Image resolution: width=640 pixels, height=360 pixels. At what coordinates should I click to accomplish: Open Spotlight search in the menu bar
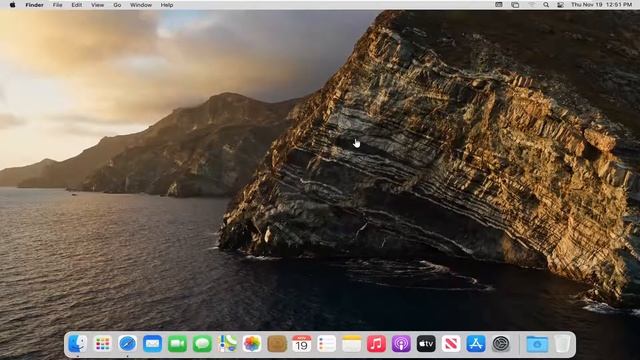click(546, 5)
